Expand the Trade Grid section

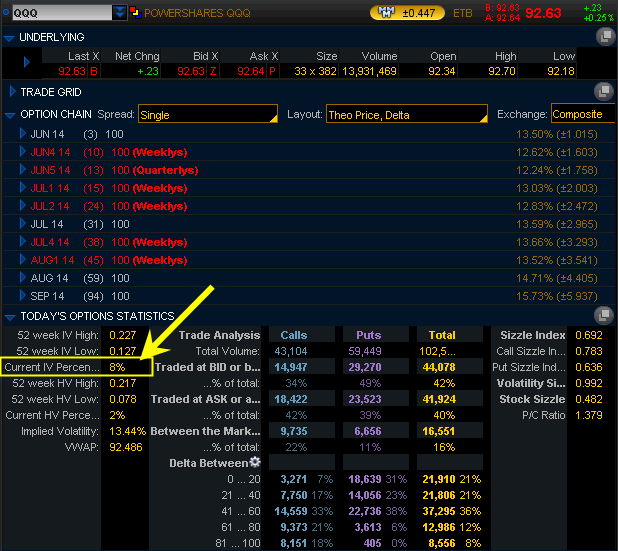pos(10,91)
